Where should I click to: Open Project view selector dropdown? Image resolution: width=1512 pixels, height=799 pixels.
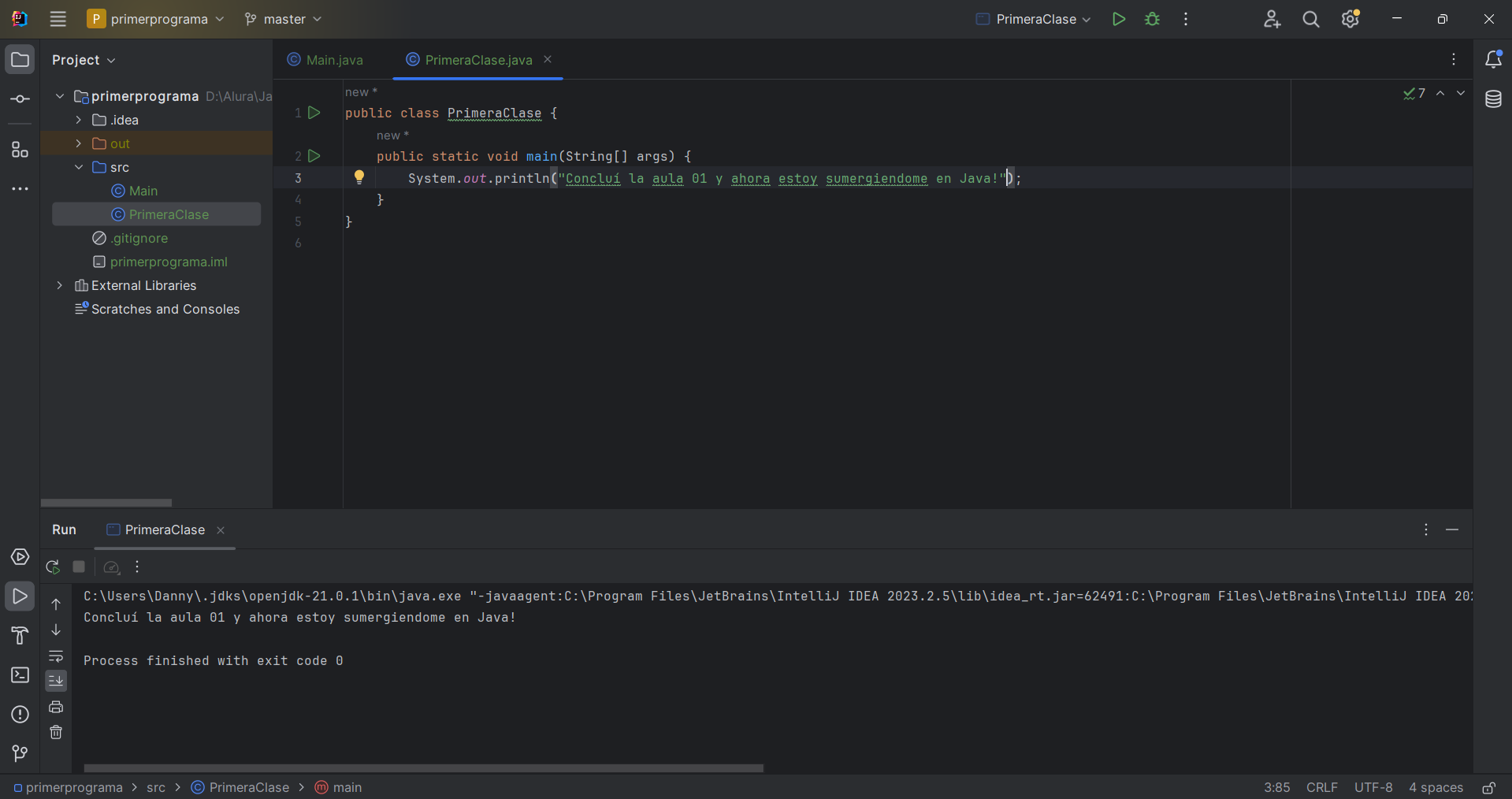(84, 60)
